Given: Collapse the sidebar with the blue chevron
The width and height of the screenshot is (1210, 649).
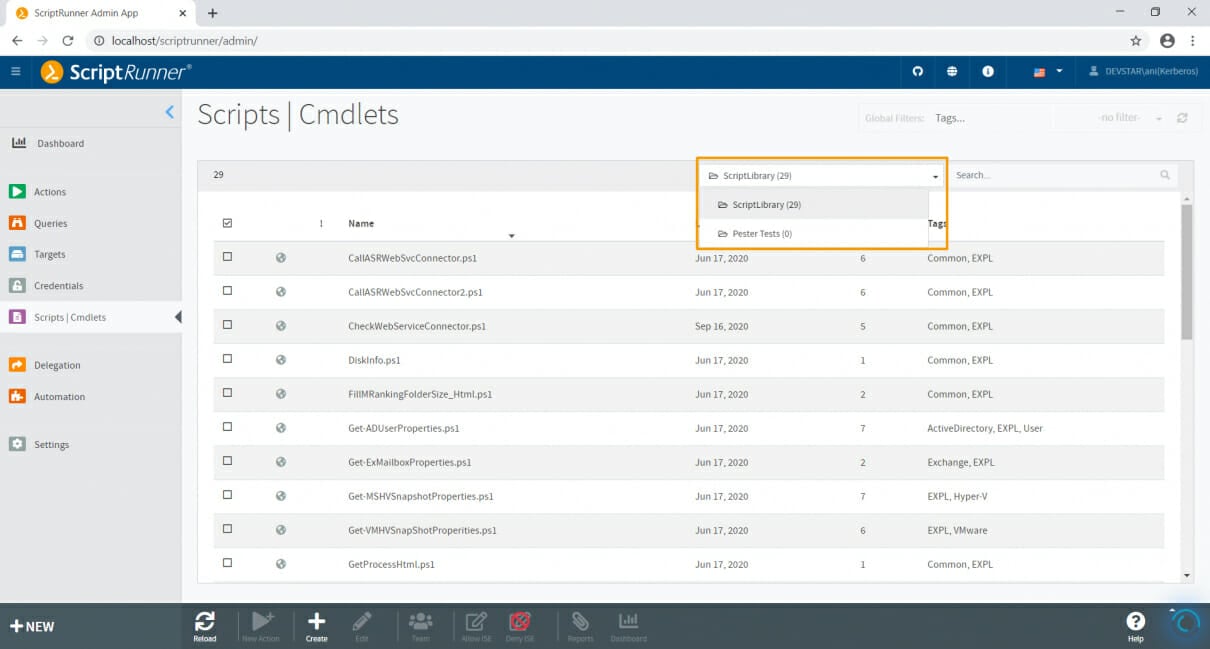Looking at the screenshot, I should point(169,112).
